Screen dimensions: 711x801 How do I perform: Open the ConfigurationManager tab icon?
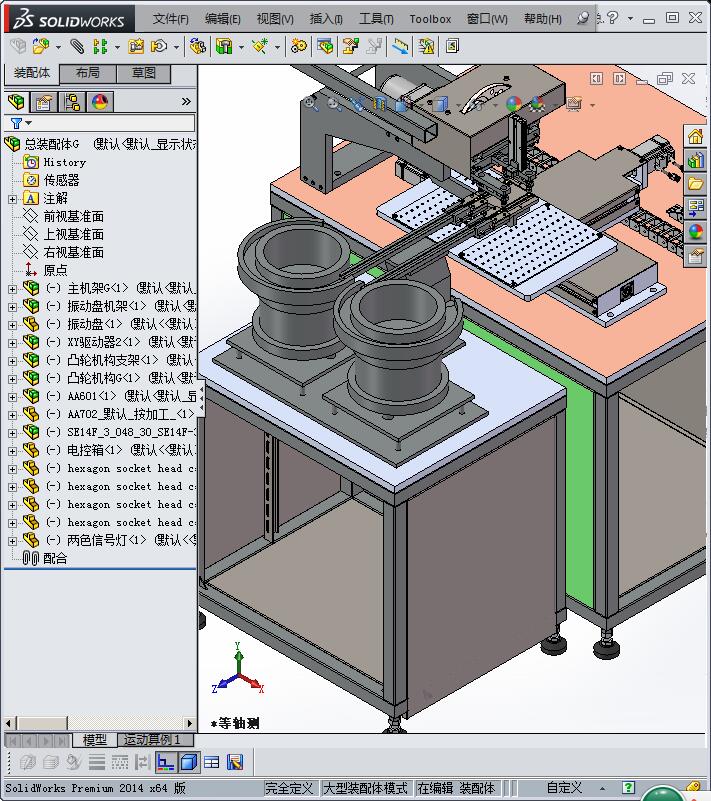point(72,102)
